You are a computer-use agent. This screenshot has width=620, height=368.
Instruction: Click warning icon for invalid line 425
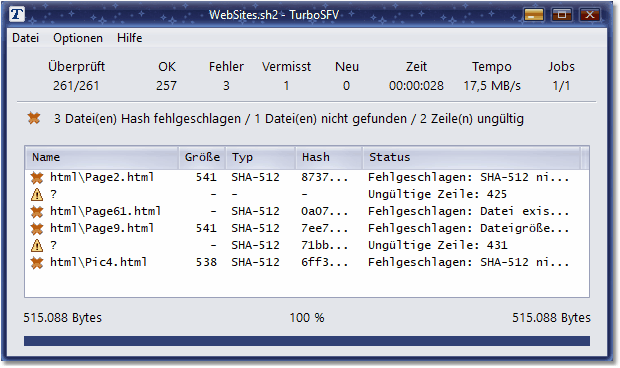[37, 194]
